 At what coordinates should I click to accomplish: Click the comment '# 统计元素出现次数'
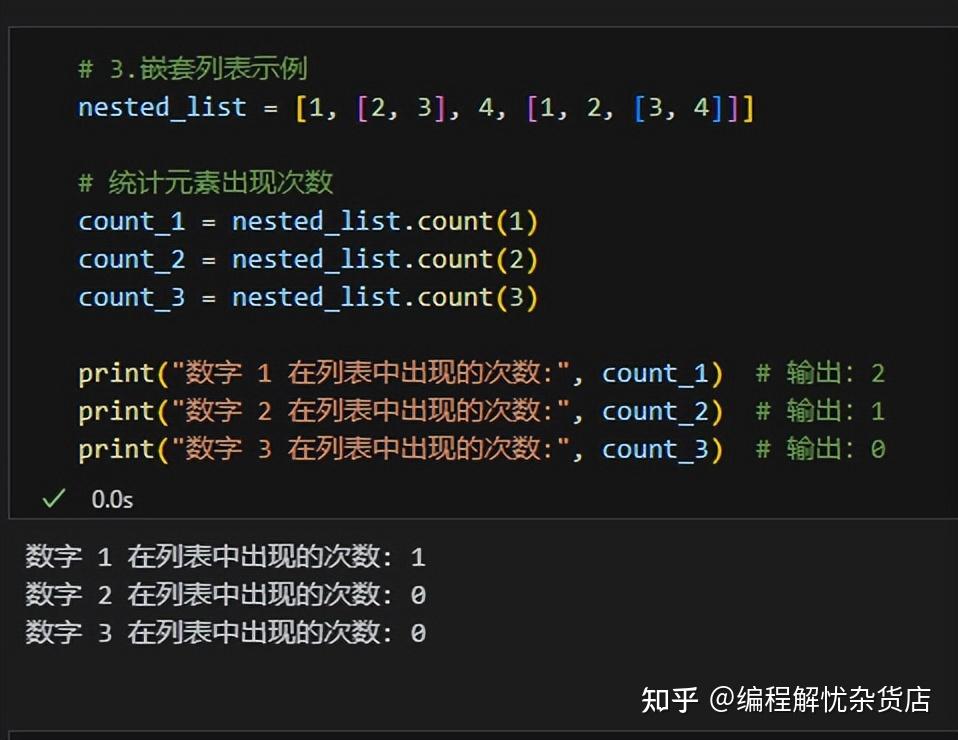tap(206, 182)
